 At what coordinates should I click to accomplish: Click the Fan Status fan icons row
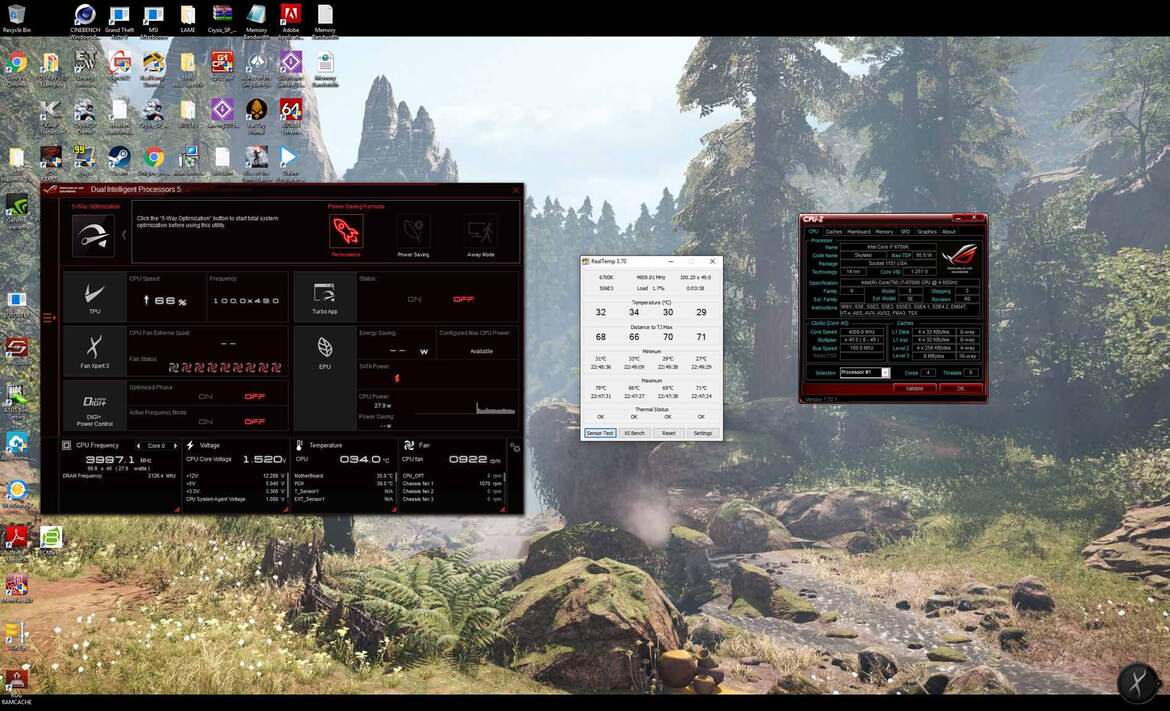(x=225, y=367)
